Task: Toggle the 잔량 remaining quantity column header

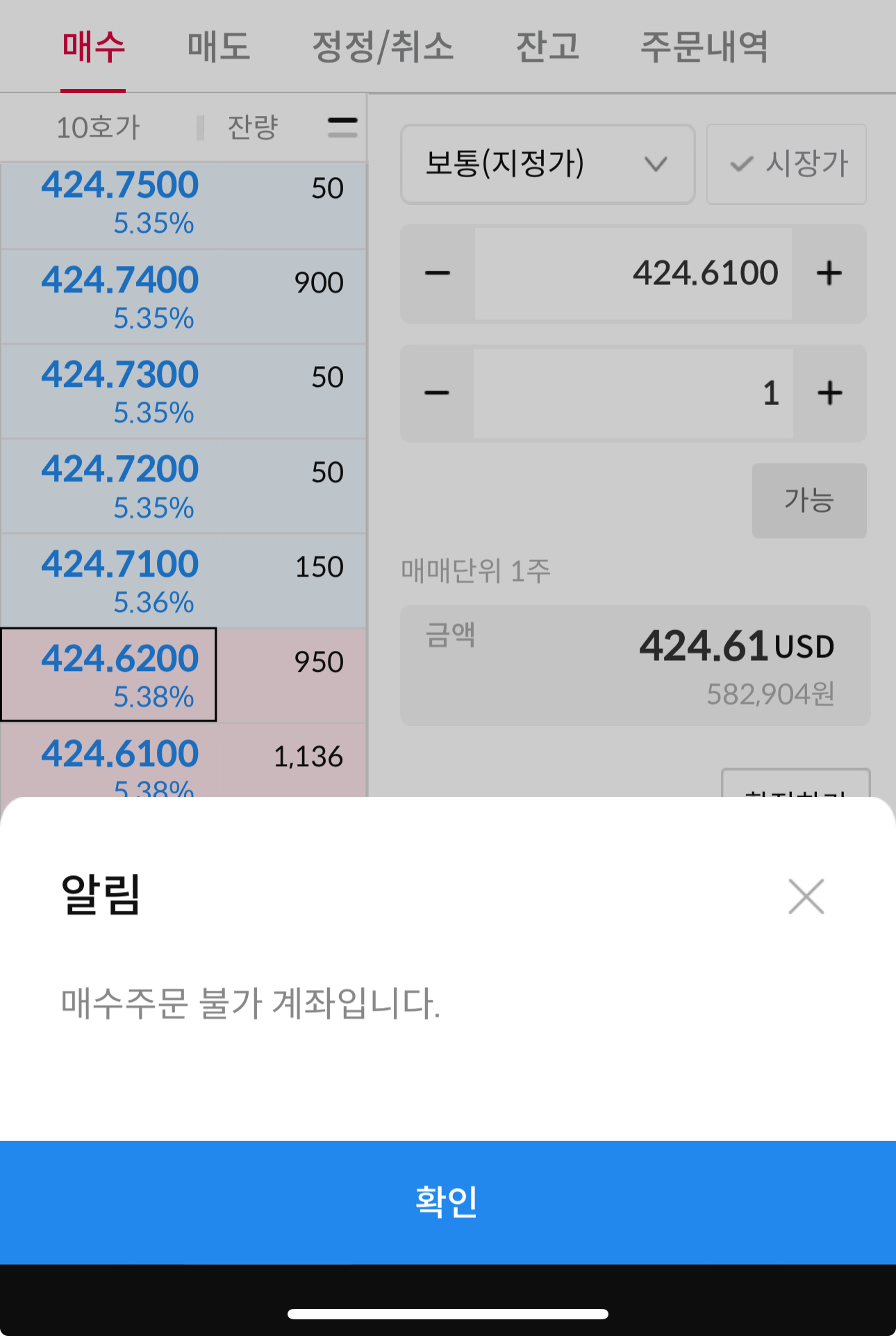Action: (252, 127)
